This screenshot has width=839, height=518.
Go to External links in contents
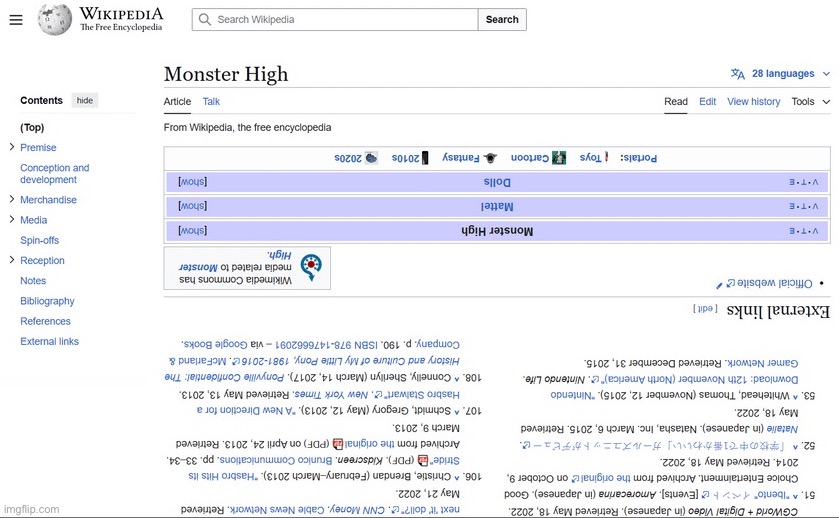click(49, 341)
